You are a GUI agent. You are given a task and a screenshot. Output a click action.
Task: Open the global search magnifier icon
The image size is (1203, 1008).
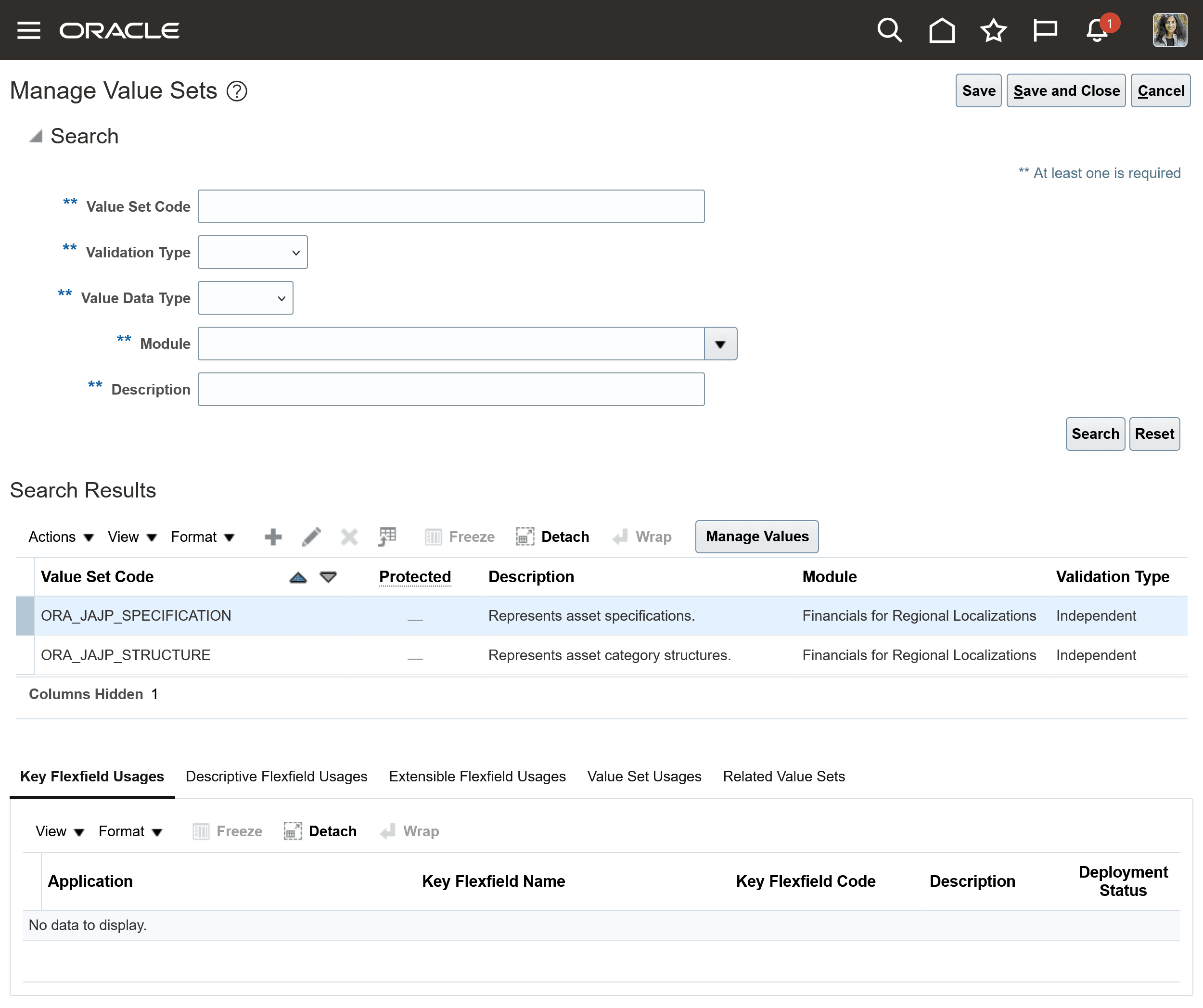tap(890, 30)
